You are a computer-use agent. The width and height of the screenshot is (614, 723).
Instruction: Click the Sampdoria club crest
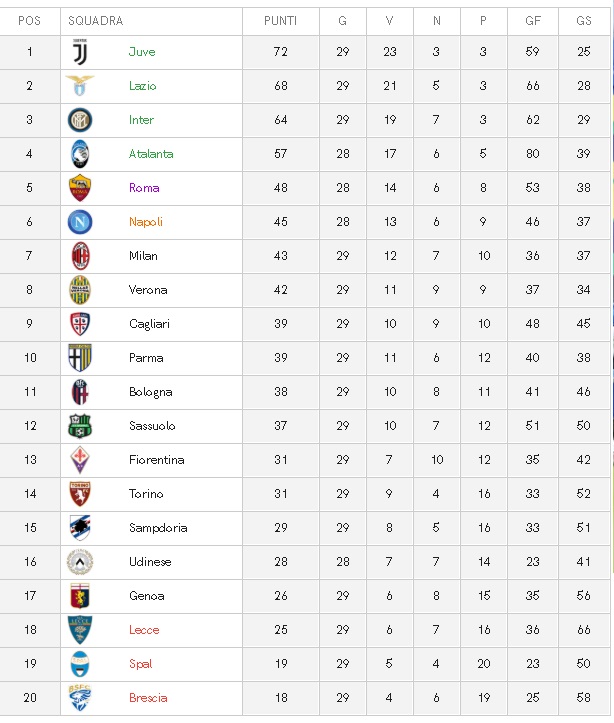[80, 527]
